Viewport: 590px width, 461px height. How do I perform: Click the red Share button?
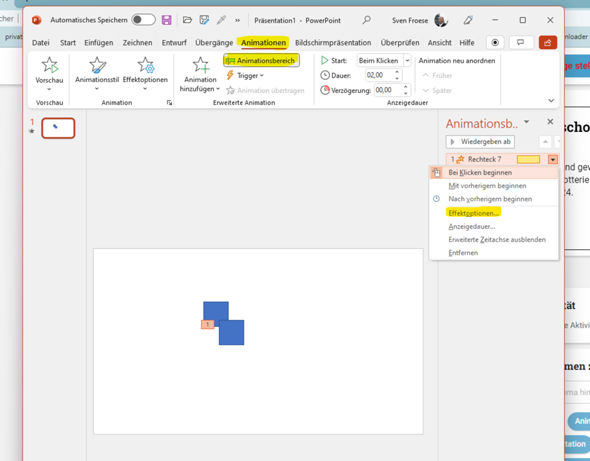coord(547,43)
